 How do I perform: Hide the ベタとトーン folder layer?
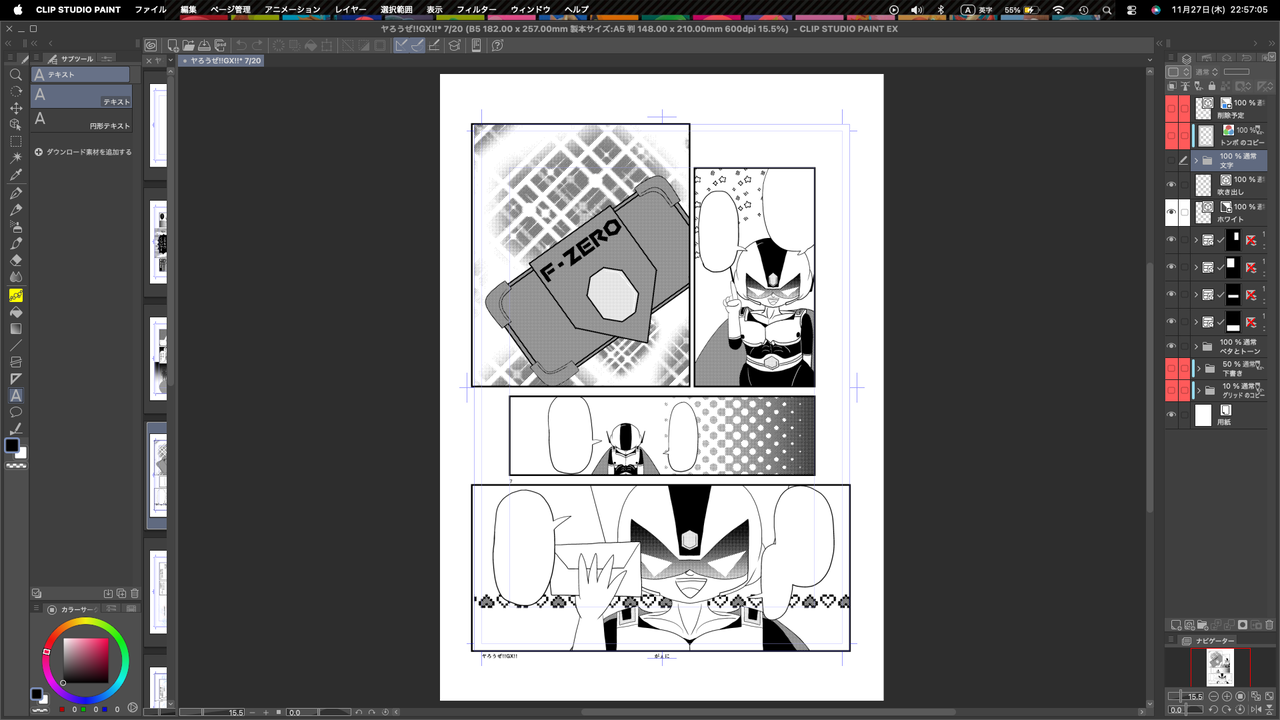(1171, 347)
